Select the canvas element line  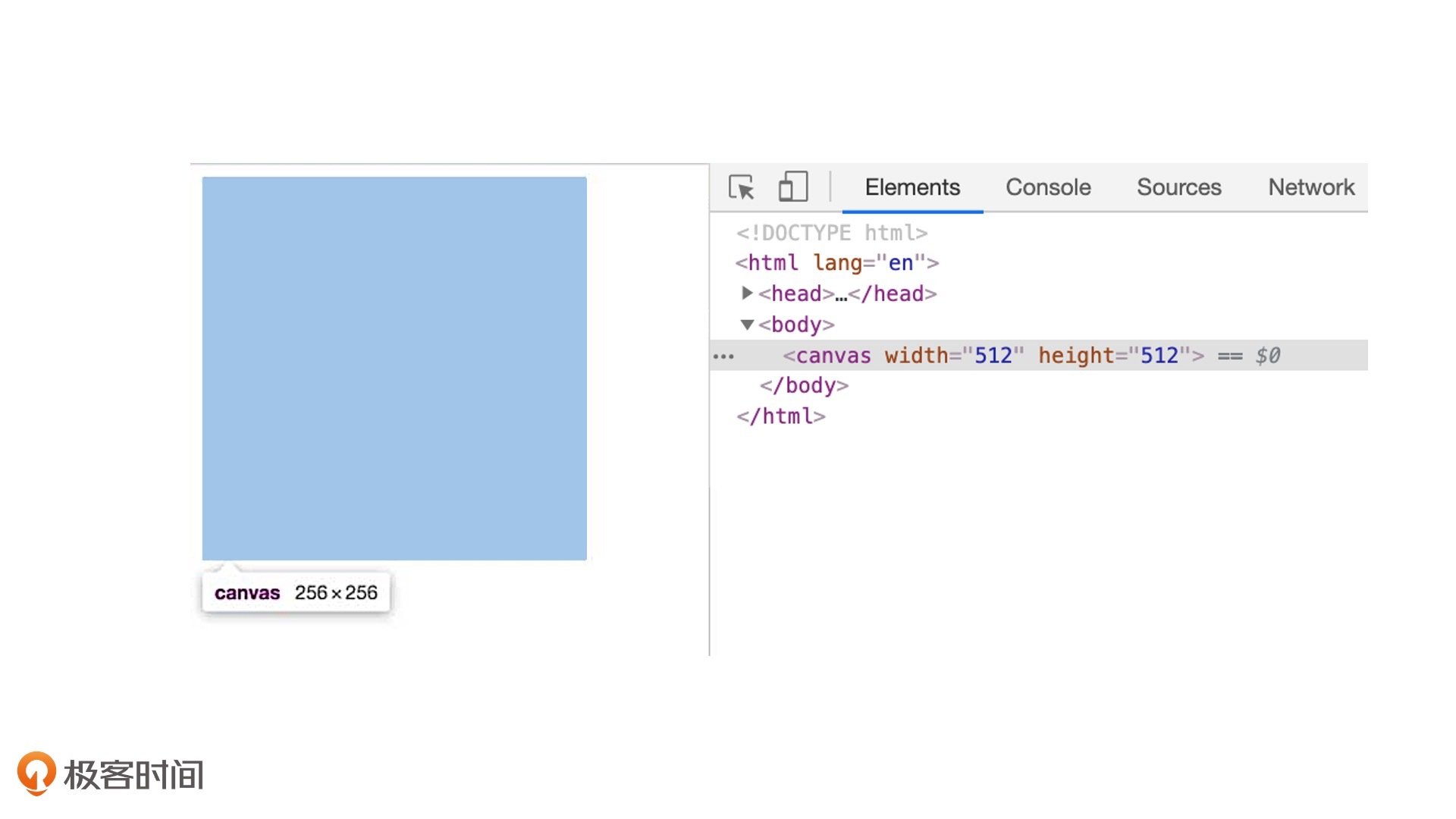[x=827, y=356]
